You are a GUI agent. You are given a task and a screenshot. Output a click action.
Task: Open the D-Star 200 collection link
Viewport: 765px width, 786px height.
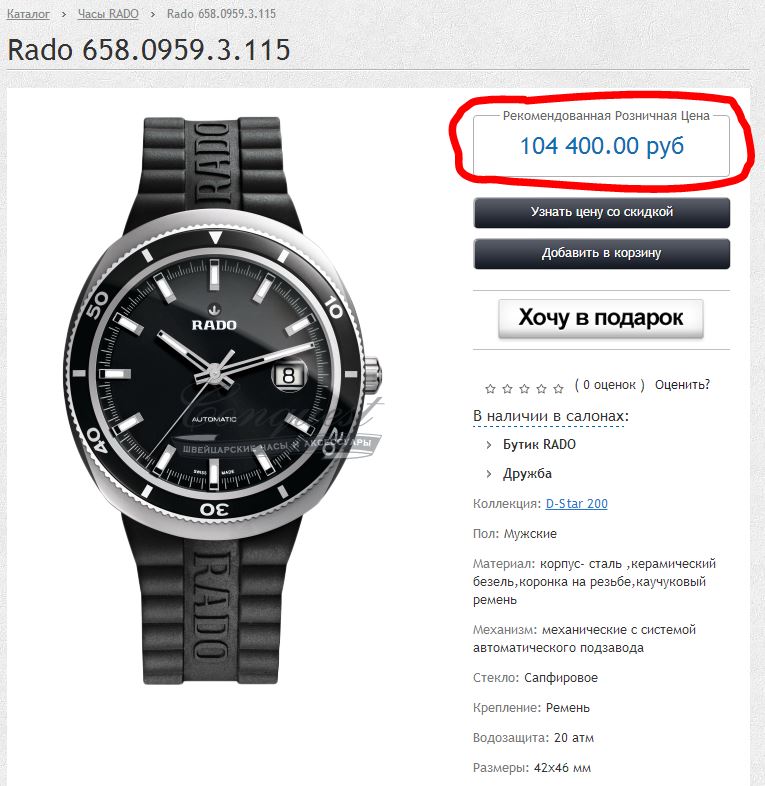click(x=577, y=504)
